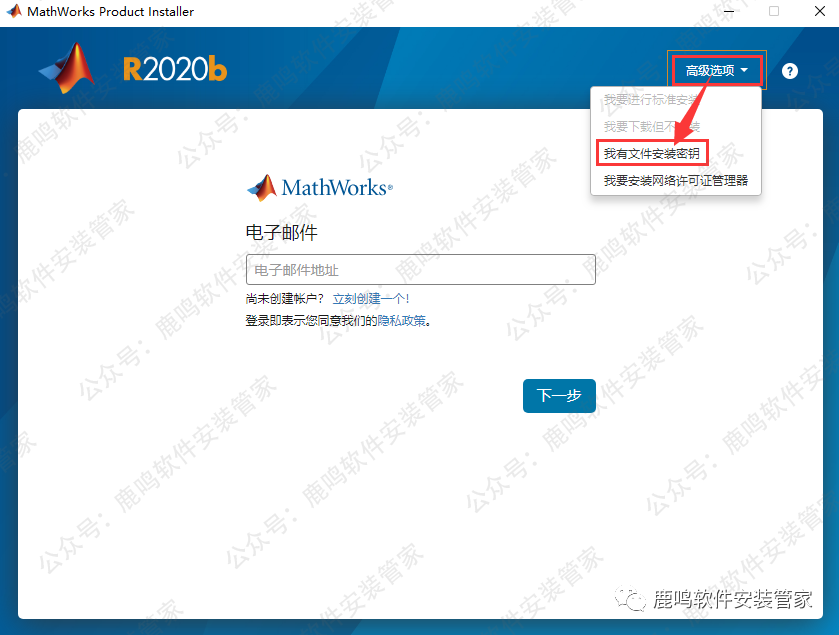The height and width of the screenshot is (635, 839).
Task: Follow the 立刻创建一个! link
Action: 371,299
